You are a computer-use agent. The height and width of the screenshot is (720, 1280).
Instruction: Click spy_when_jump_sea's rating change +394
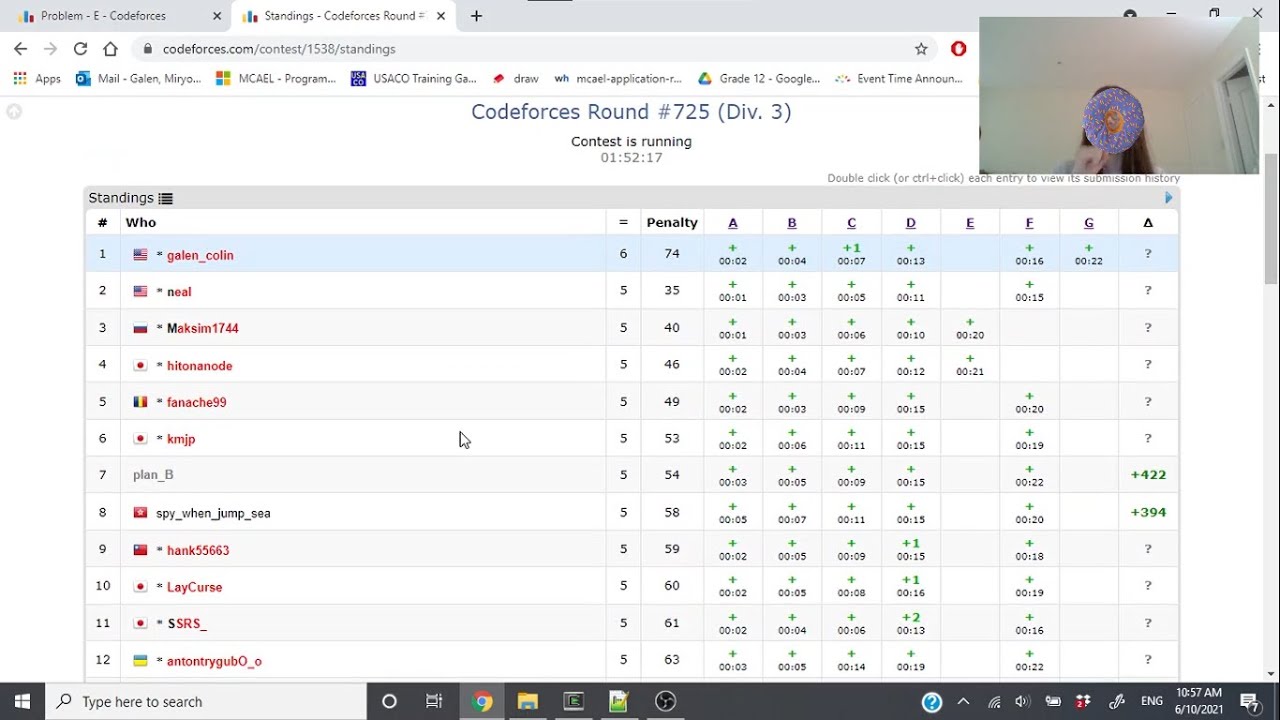[1148, 512]
